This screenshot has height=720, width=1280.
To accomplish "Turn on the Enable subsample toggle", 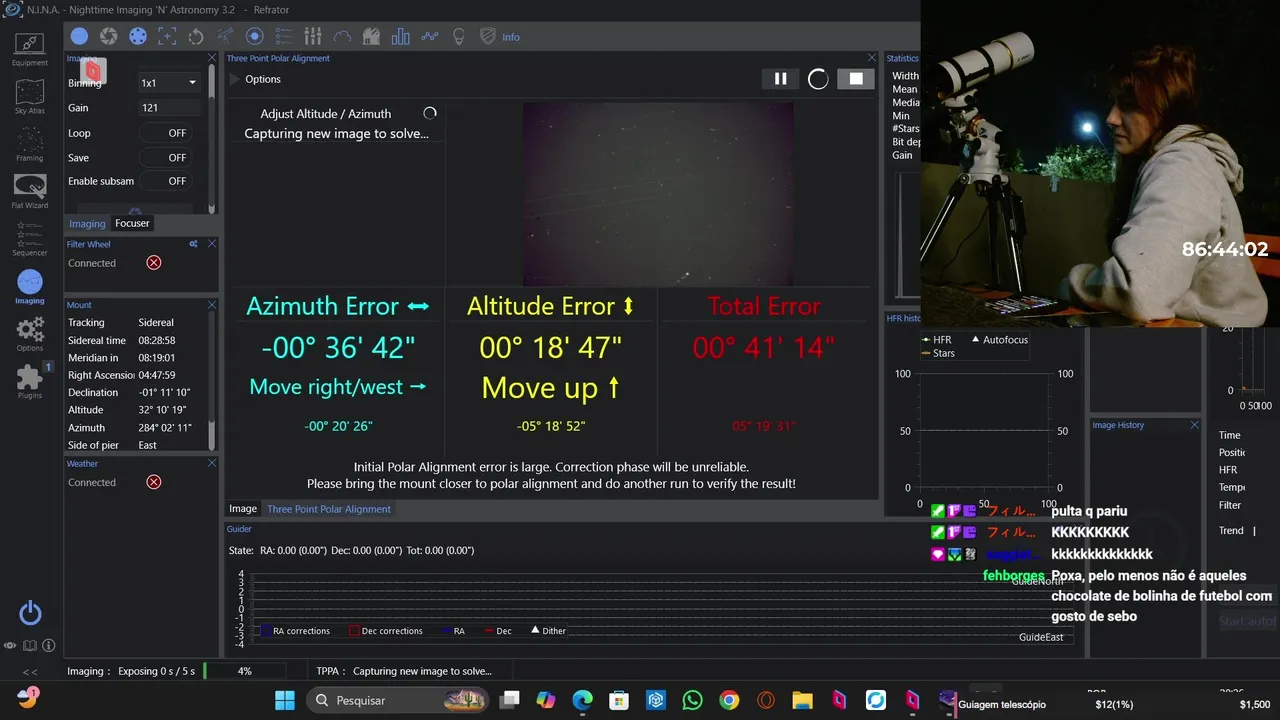I will [x=164, y=182].
